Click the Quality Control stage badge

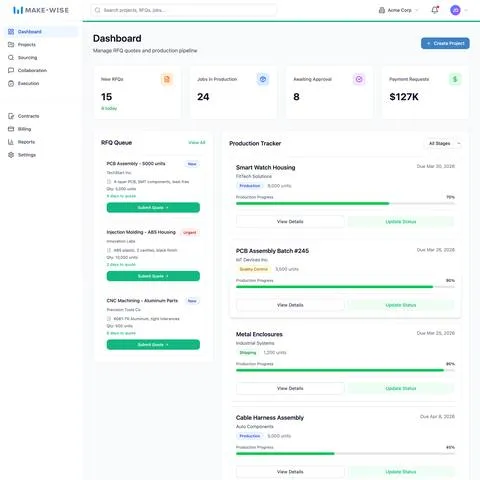click(254, 269)
